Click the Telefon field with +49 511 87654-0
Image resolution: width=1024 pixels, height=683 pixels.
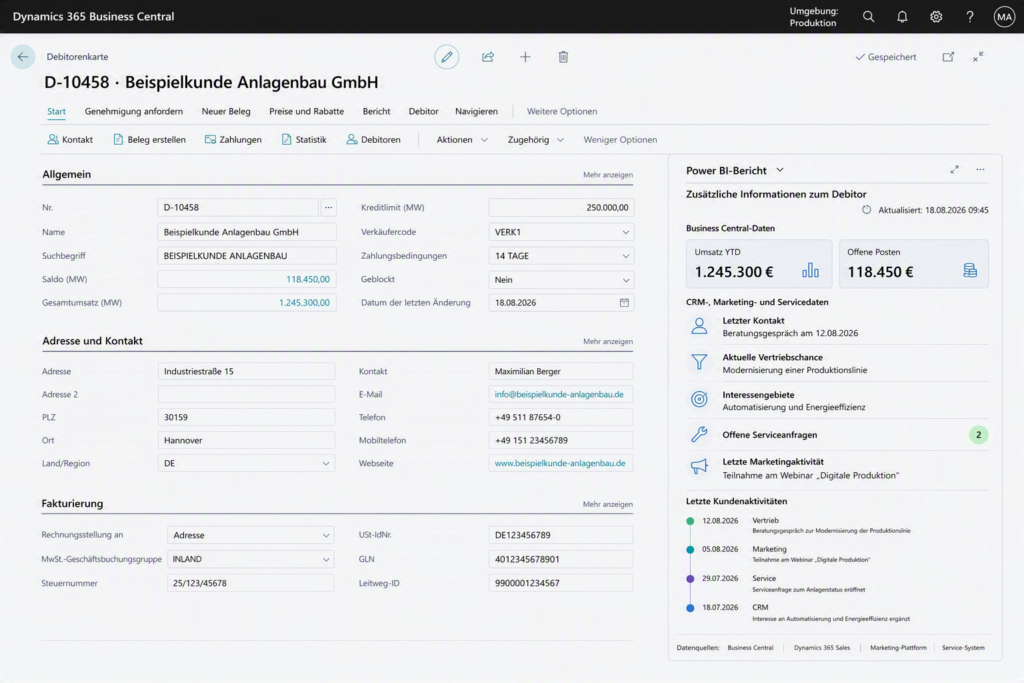click(560, 417)
